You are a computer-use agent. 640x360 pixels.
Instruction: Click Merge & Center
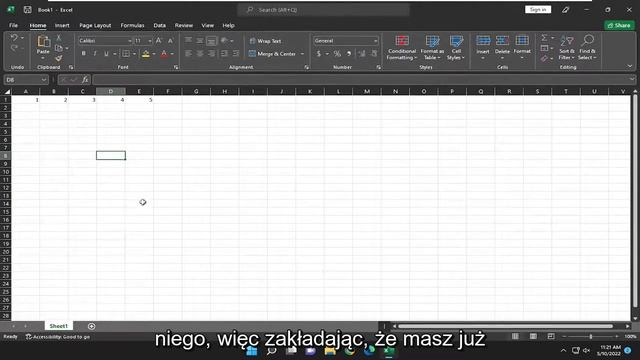272,54
